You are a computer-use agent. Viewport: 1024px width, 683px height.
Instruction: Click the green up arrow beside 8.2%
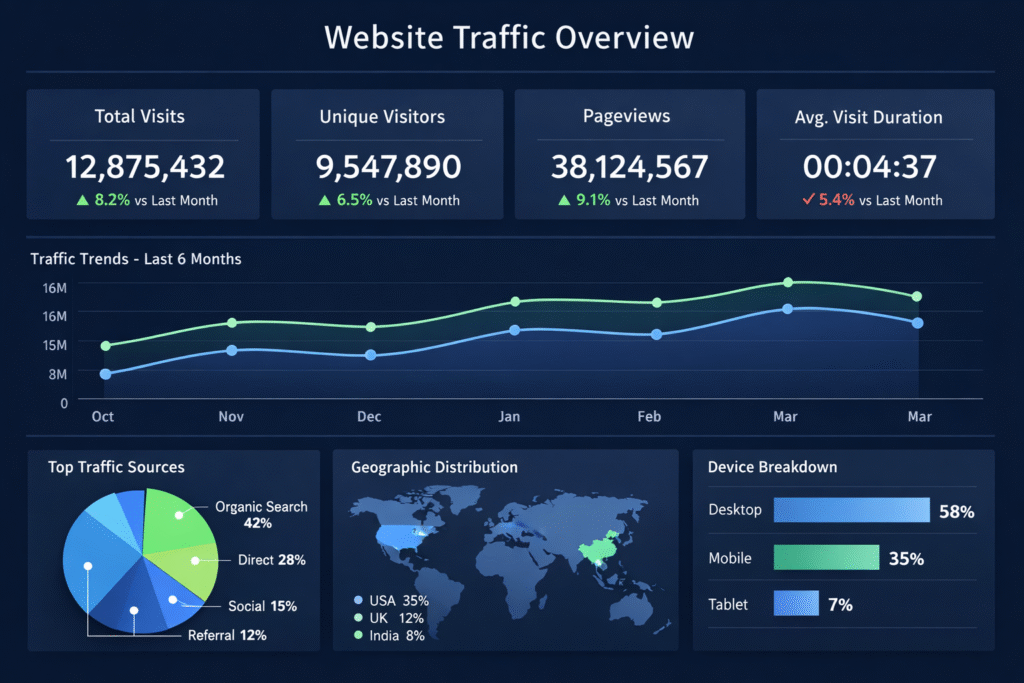coord(82,200)
